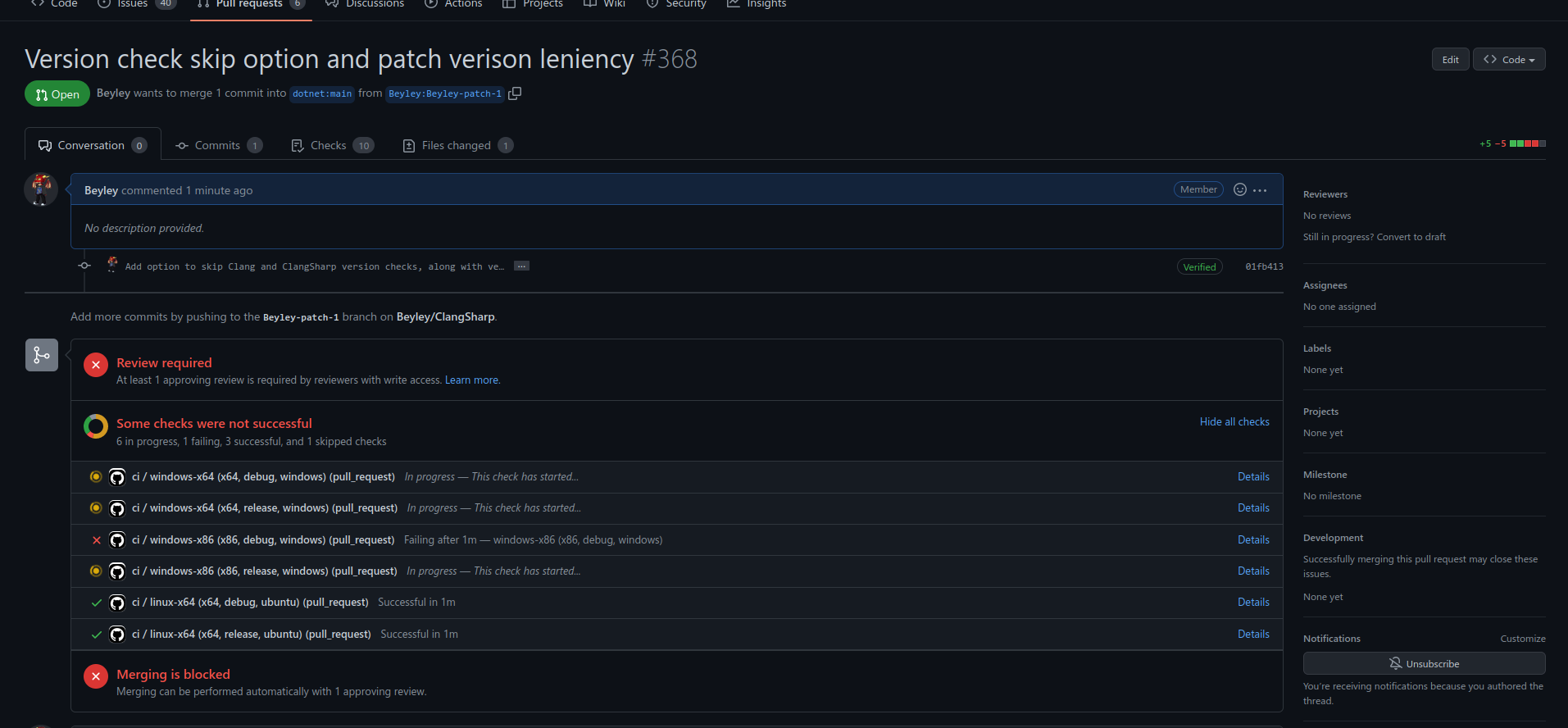Click the GitHub logo on the linux-x64 debug check
The width and height of the screenshot is (1568, 728).
click(x=117, y=603)
